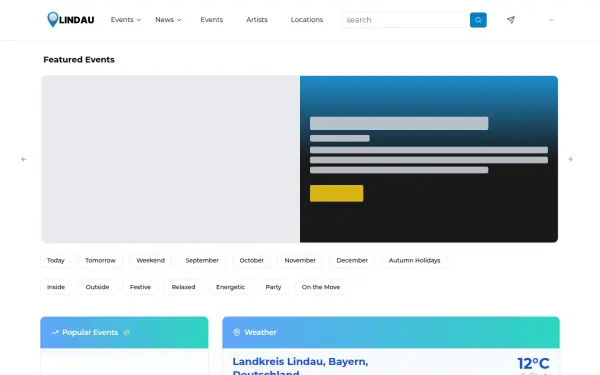Click the Weather panel title
Image resolution: width=600 pixels, height=375 pixels.
260,333
